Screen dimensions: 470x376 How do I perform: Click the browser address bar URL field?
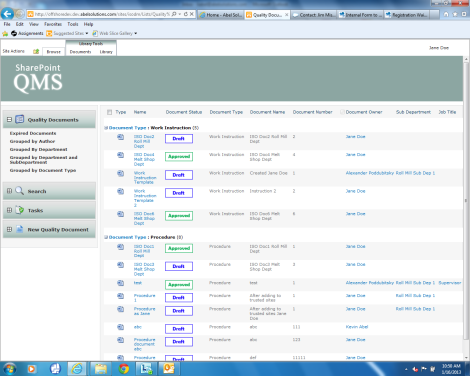pyautogui.click(x=102, y=14)
